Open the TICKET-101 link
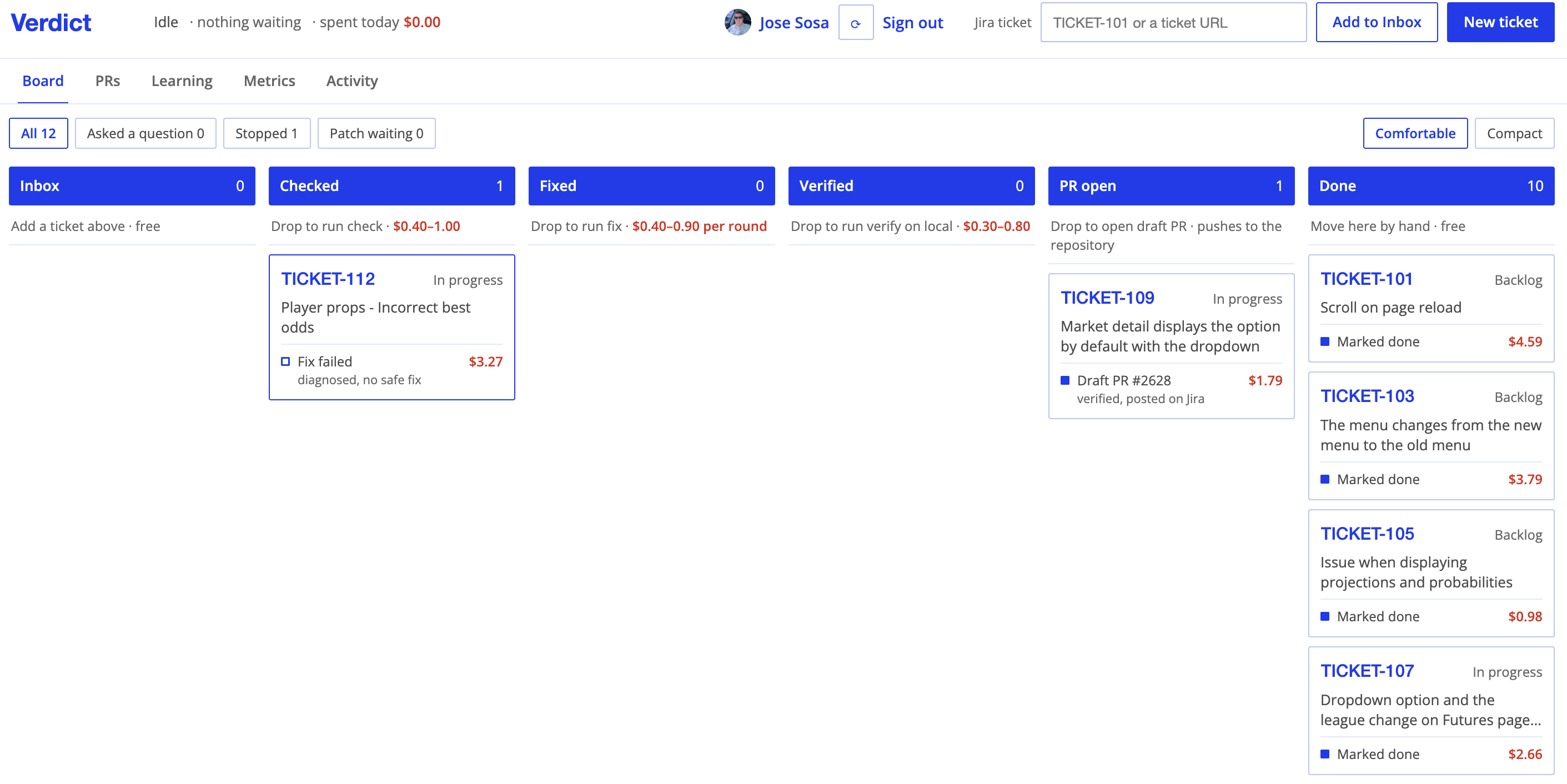 coord(1366,279)
